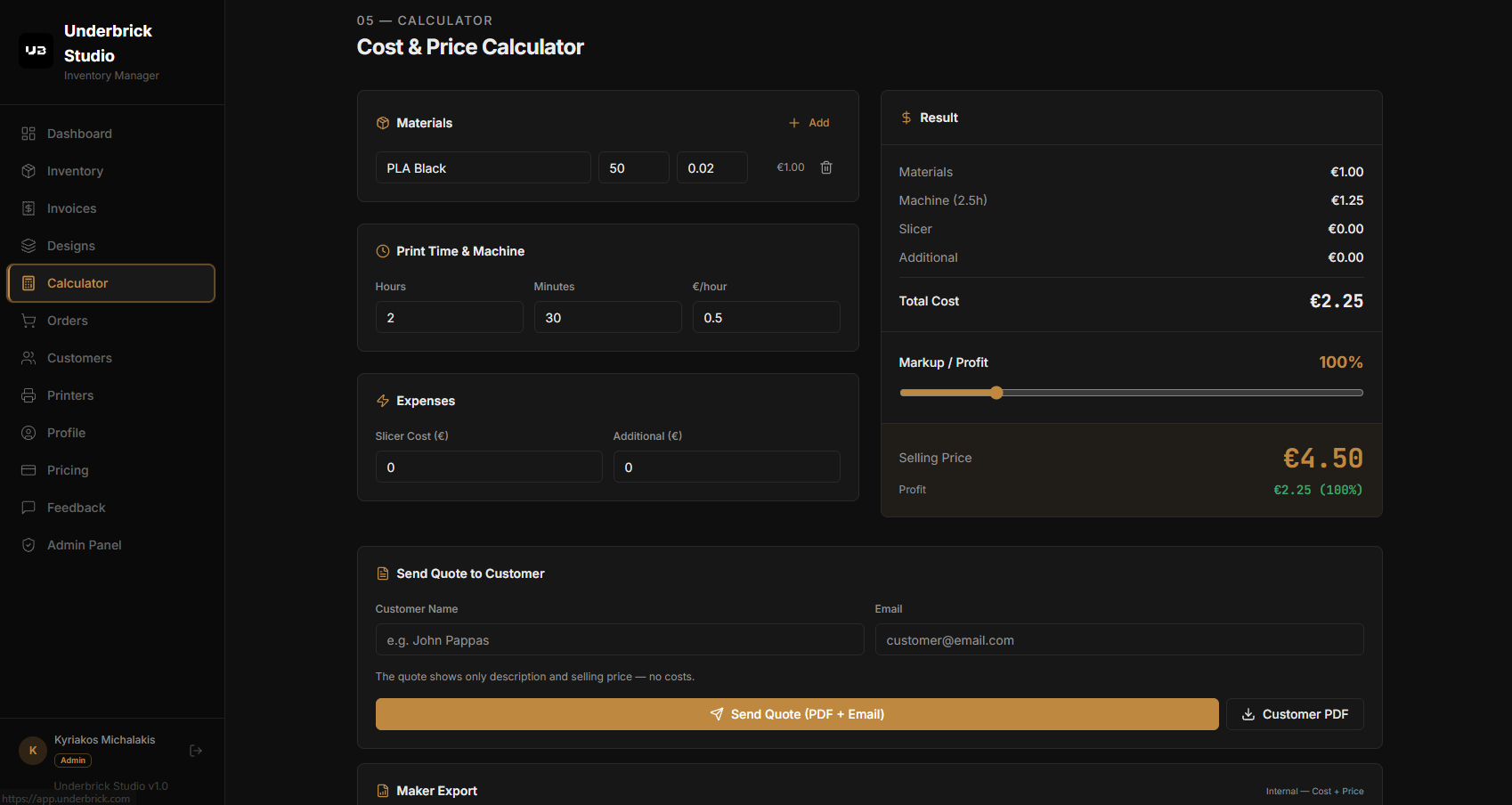
Task: Click the Total Cost value €2.25
Action: (1337, 301)
